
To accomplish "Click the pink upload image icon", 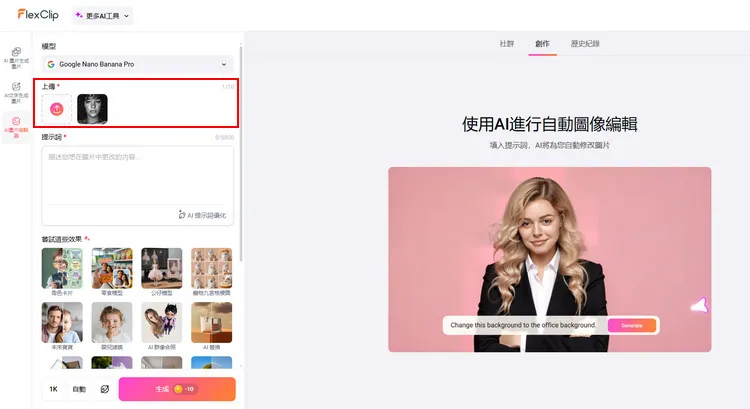I will (57, 108).
